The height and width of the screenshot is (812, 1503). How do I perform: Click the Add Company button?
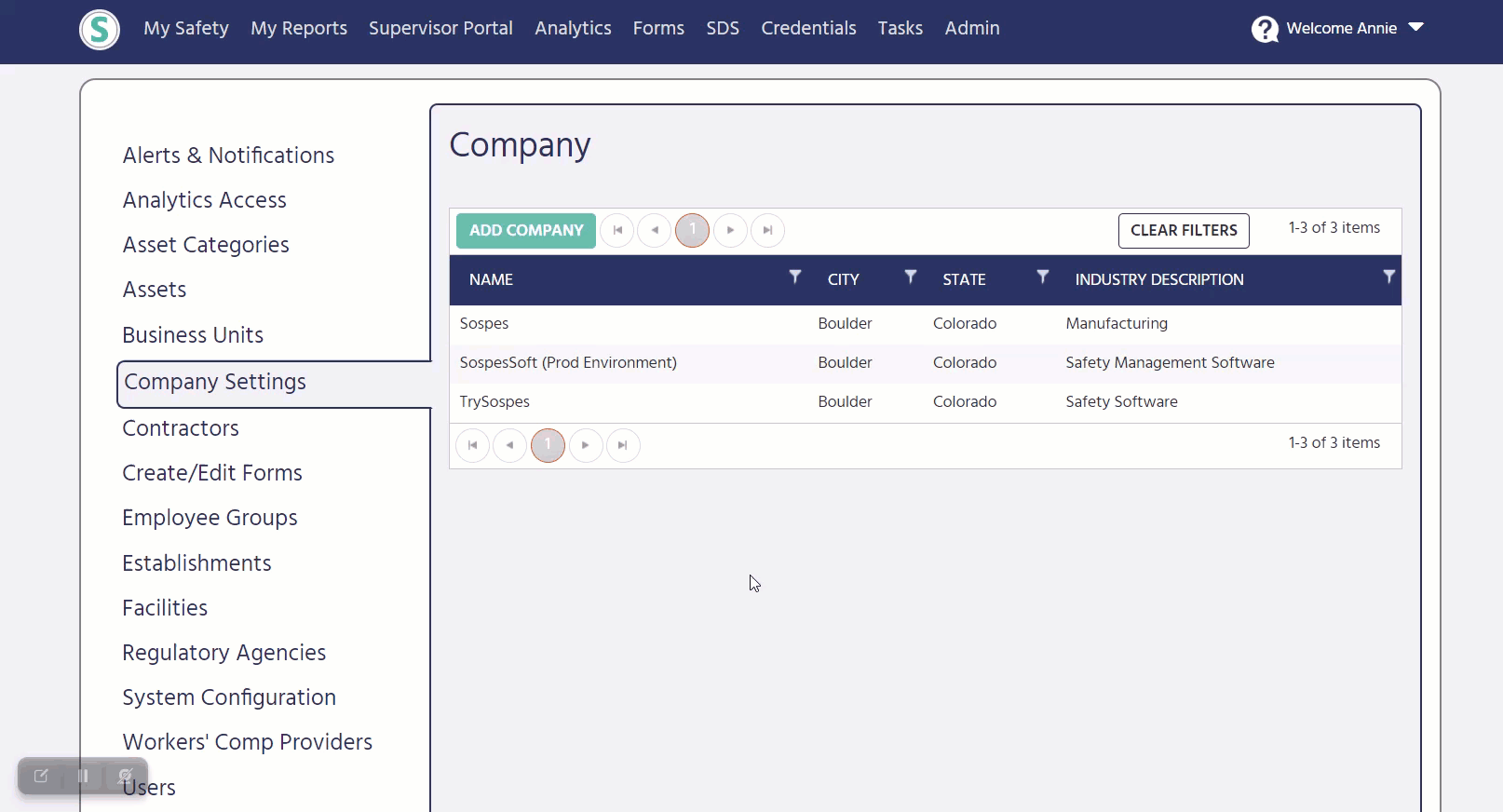click(x=526, y=231)
